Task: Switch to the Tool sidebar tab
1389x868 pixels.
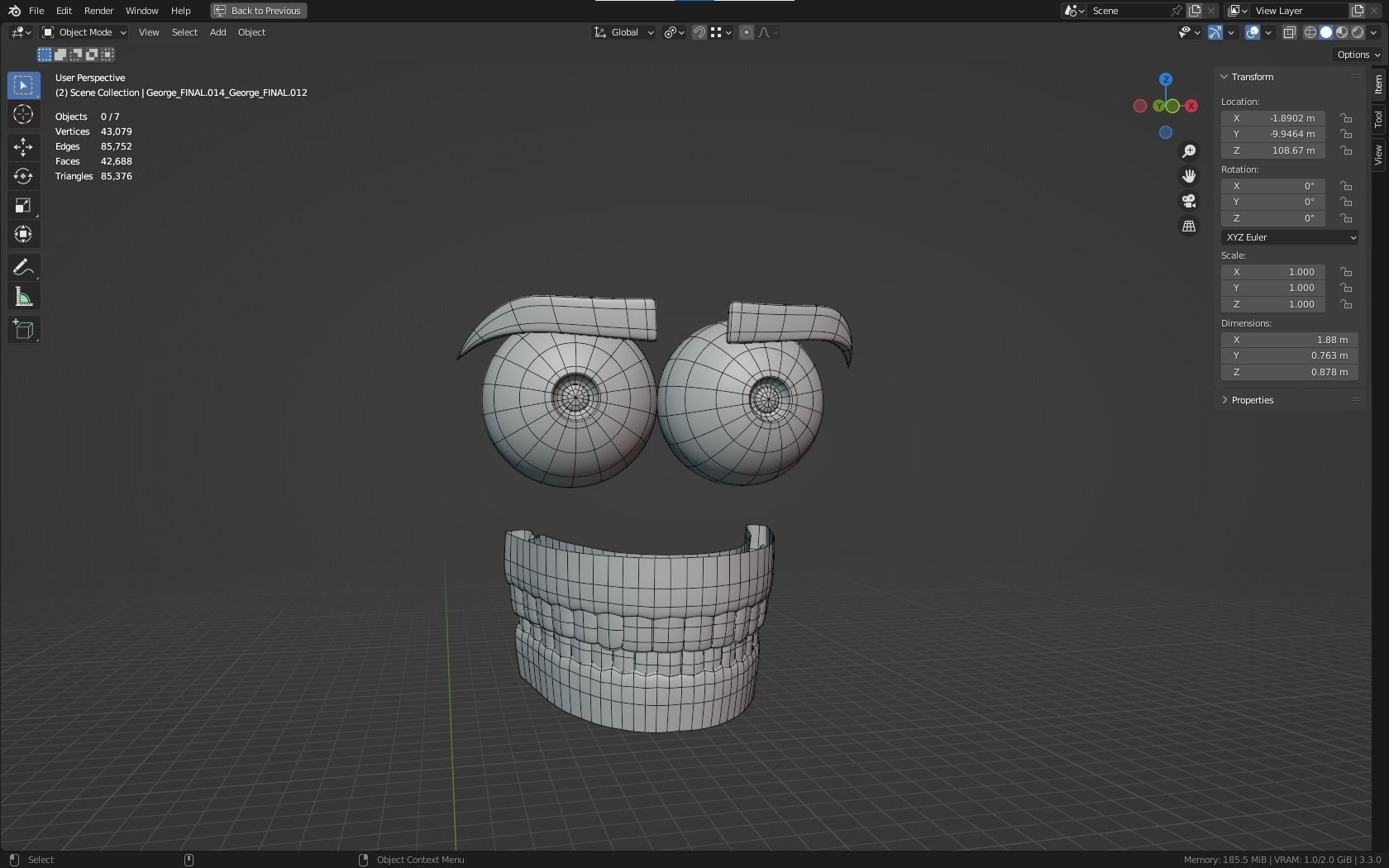Action: 1378,119
